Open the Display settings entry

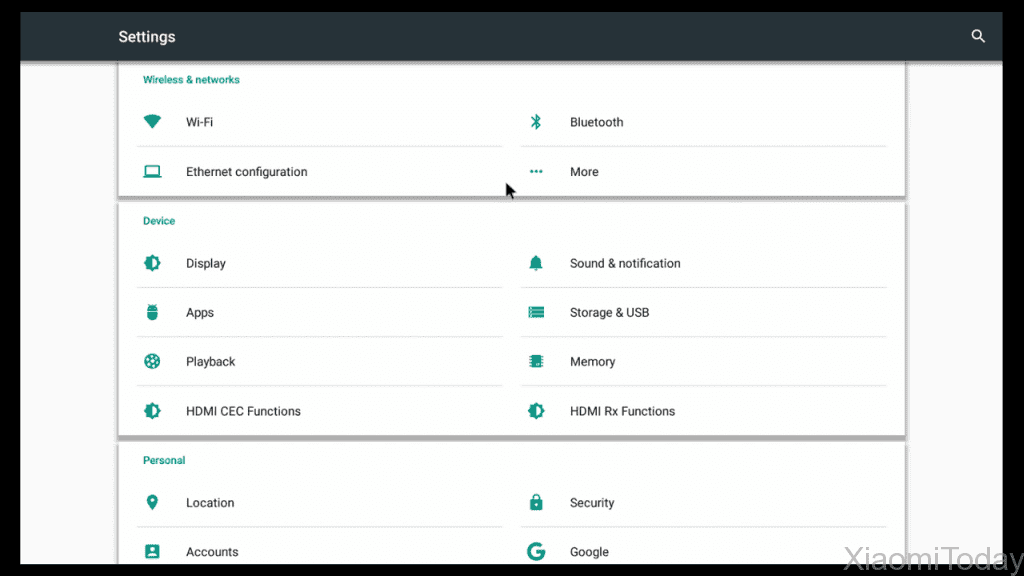206,263
